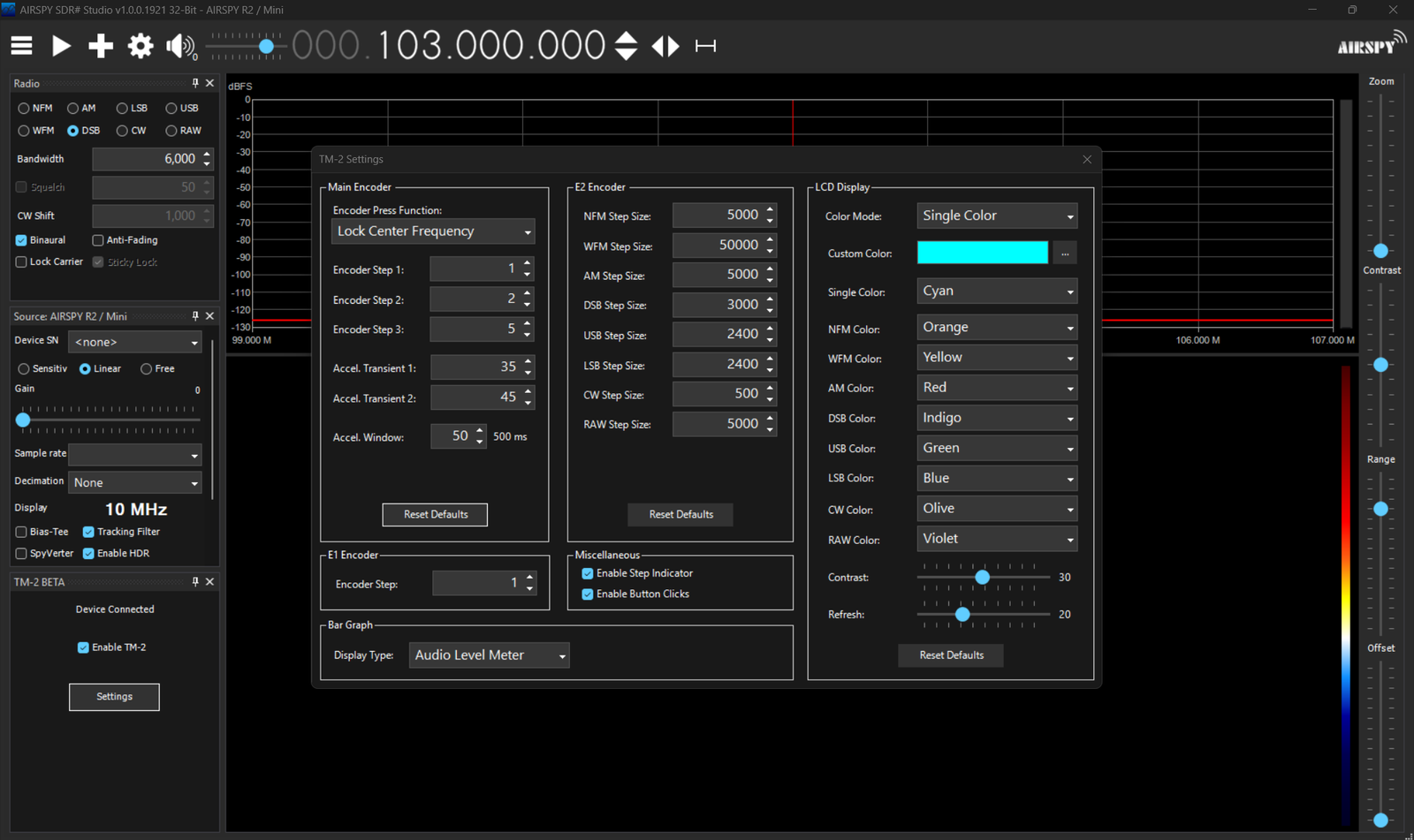Reset E2 Encoder defaults
The width and height of the screenshot is (1414, 840).
[x=680, y=514]
